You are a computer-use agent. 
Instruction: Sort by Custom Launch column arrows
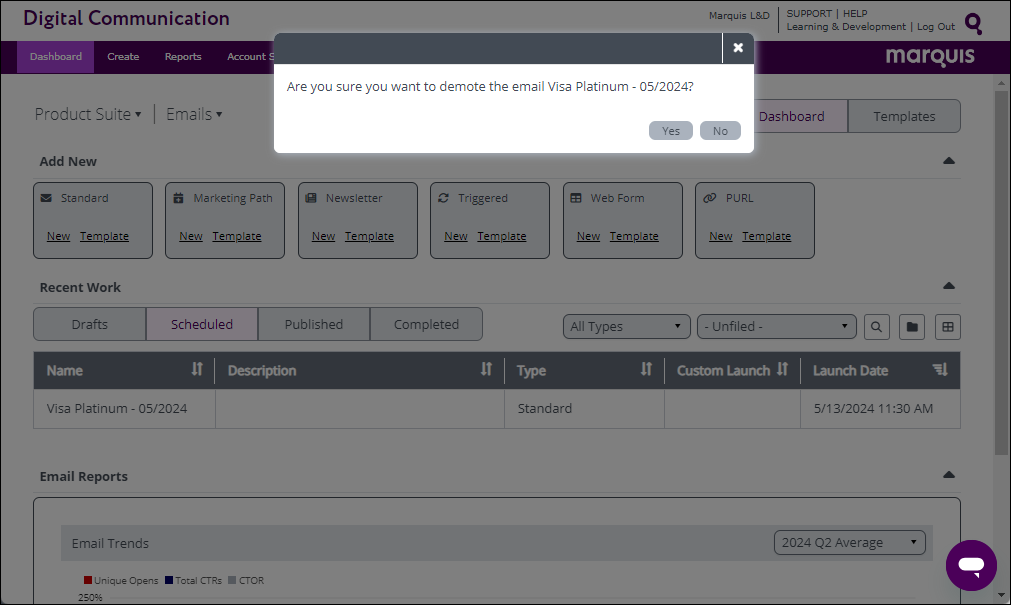pos(782,369)
